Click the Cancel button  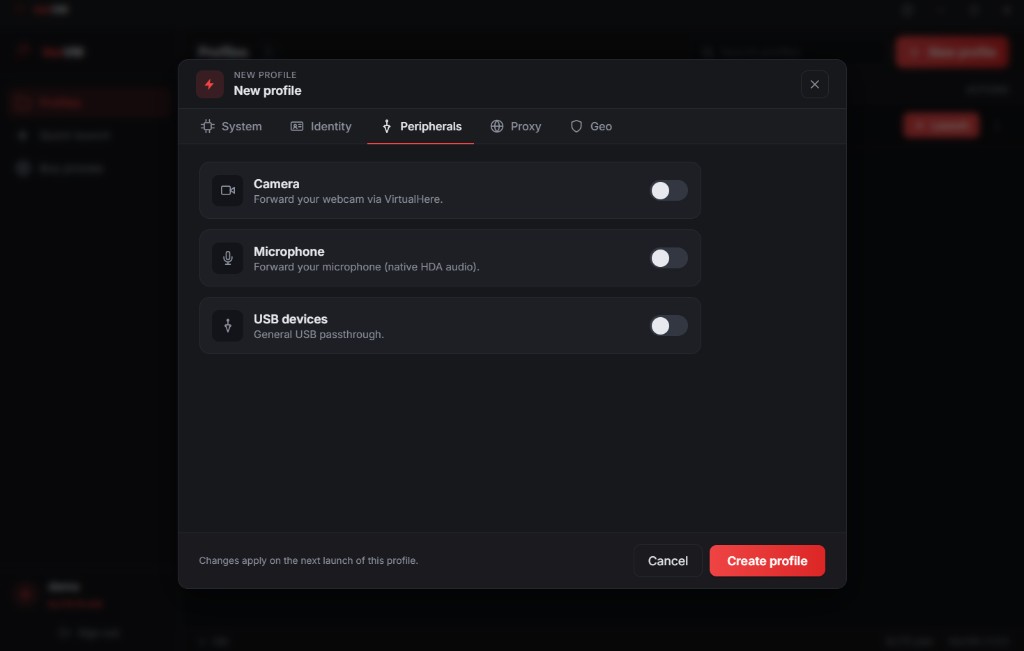pyautogui.click(x=667, y=561)
